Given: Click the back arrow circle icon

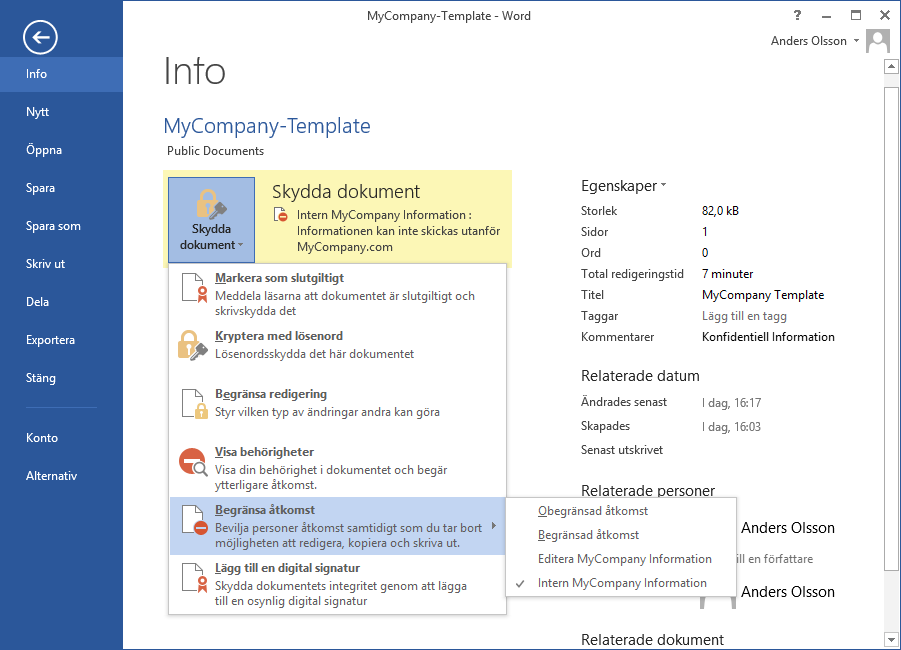Looking at the screenshot, I should [41, 38].
